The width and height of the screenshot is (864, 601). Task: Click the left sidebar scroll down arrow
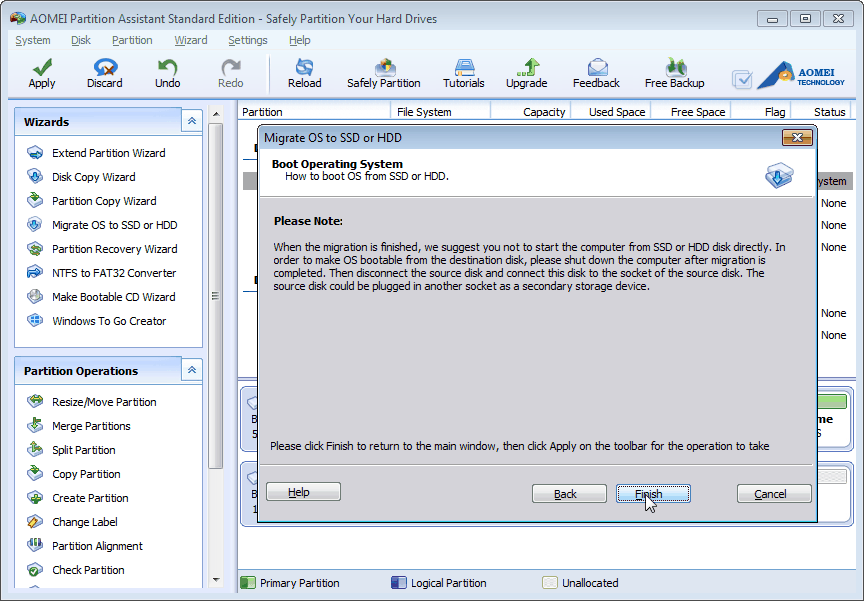pyautogui.click(x=216, y=580)
